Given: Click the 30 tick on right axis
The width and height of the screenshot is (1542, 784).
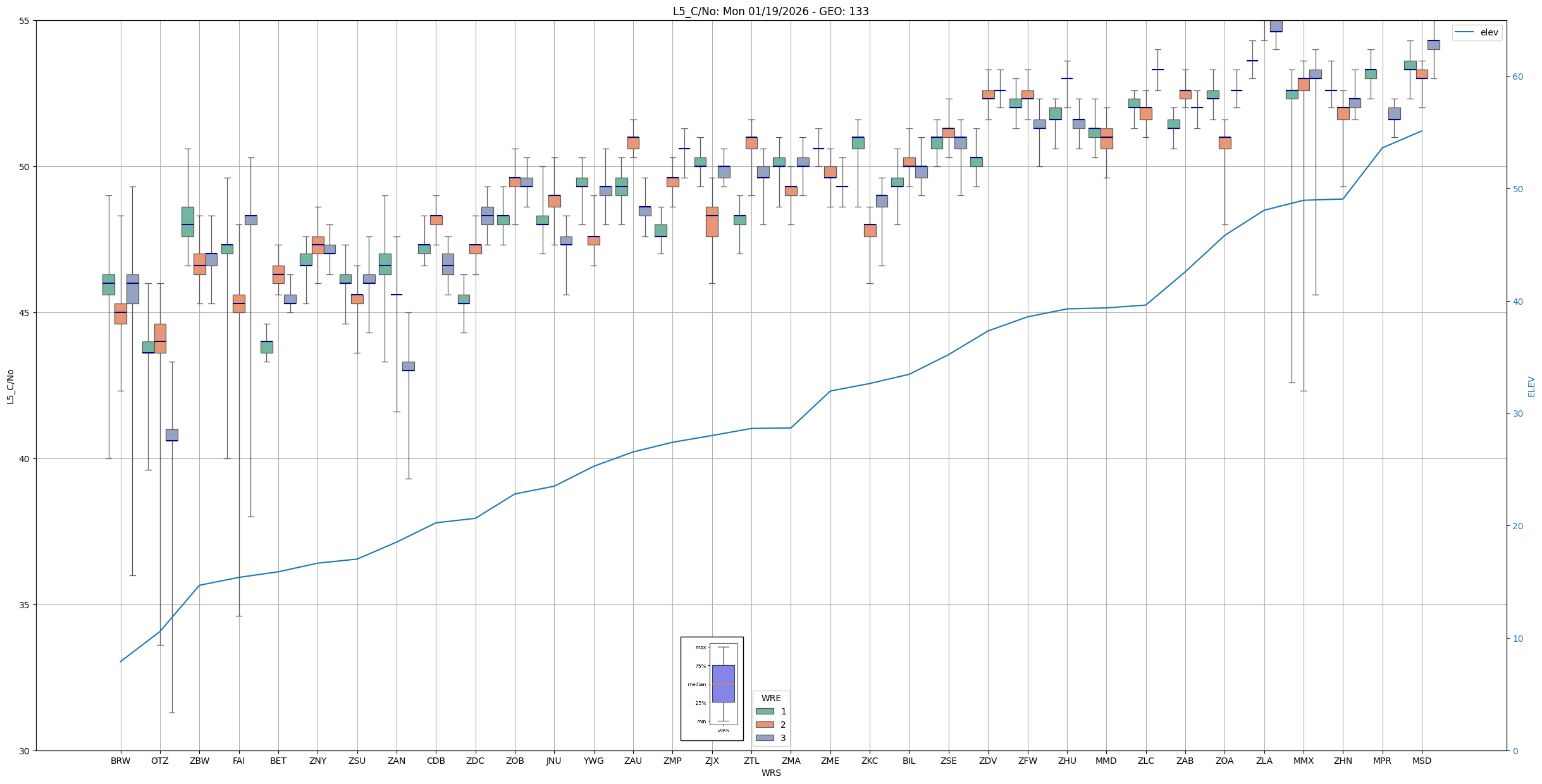Looking at the screenshot, I should tap(1517, 414).
